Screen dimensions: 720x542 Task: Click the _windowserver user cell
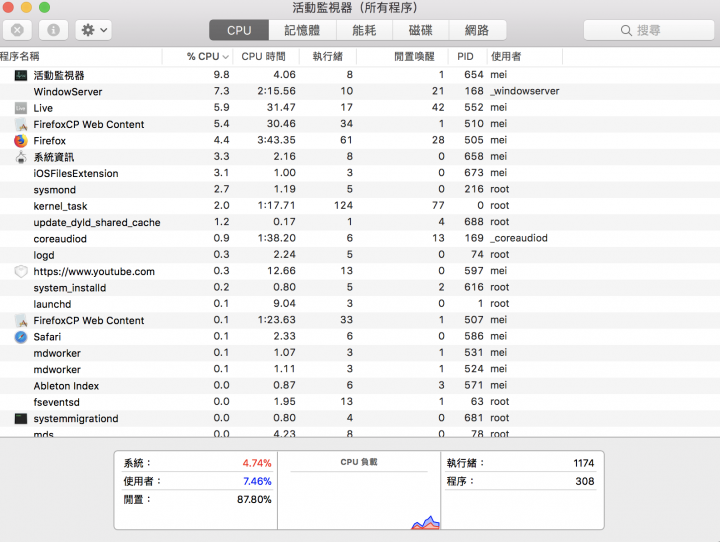(x=525, y=91)
